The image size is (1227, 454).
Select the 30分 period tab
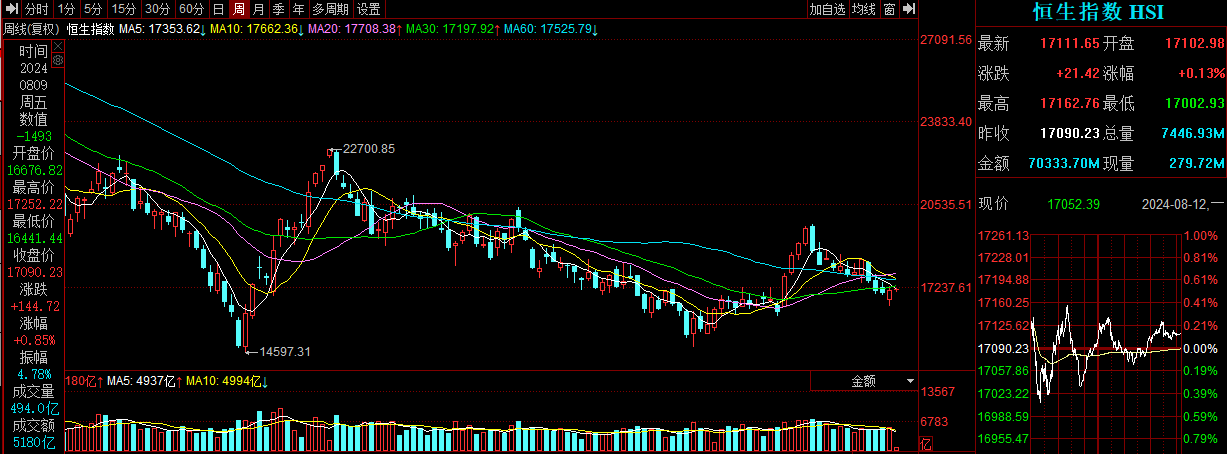[x=158, y=9]
